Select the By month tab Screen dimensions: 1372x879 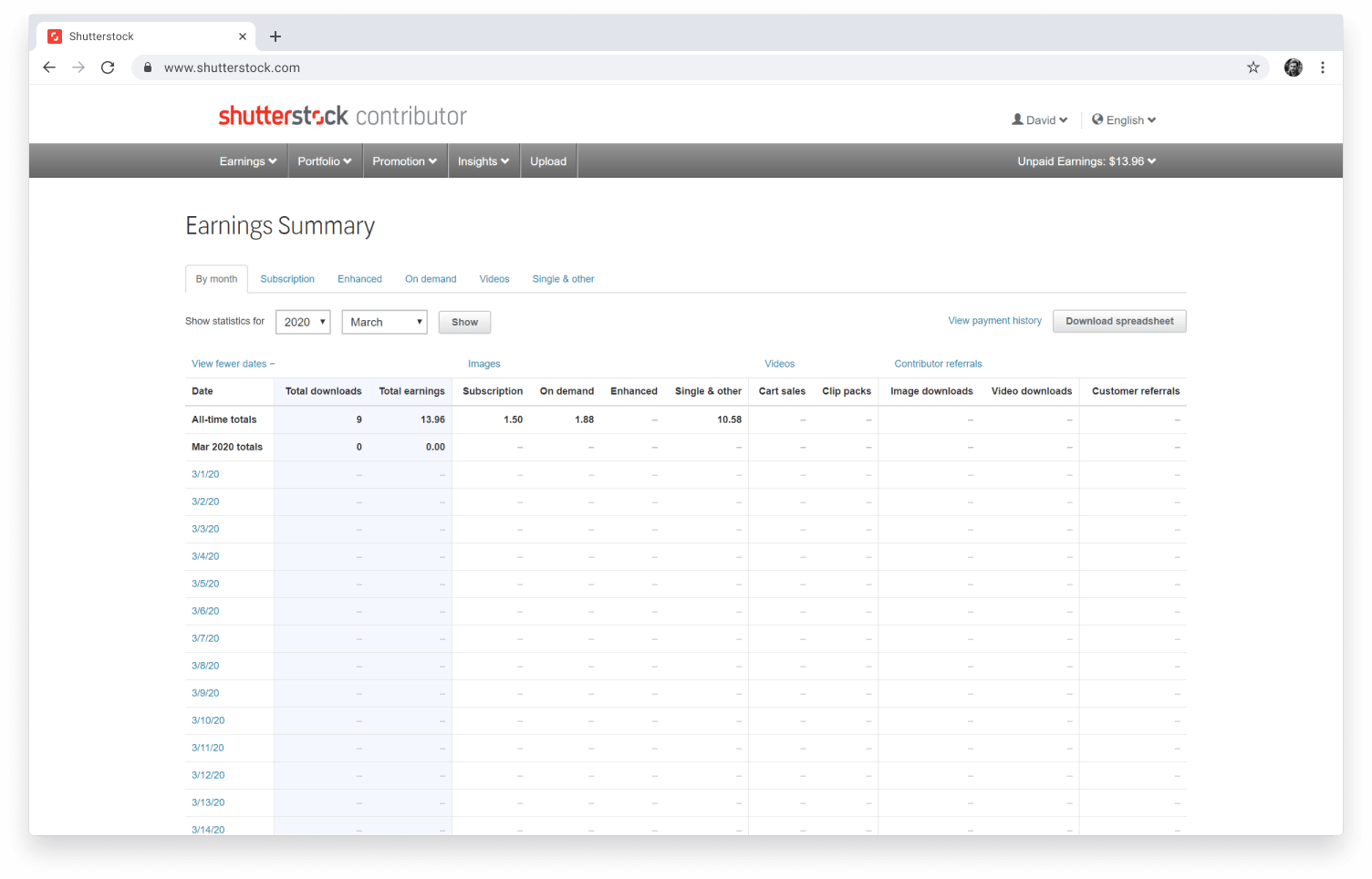coord(216,279)
